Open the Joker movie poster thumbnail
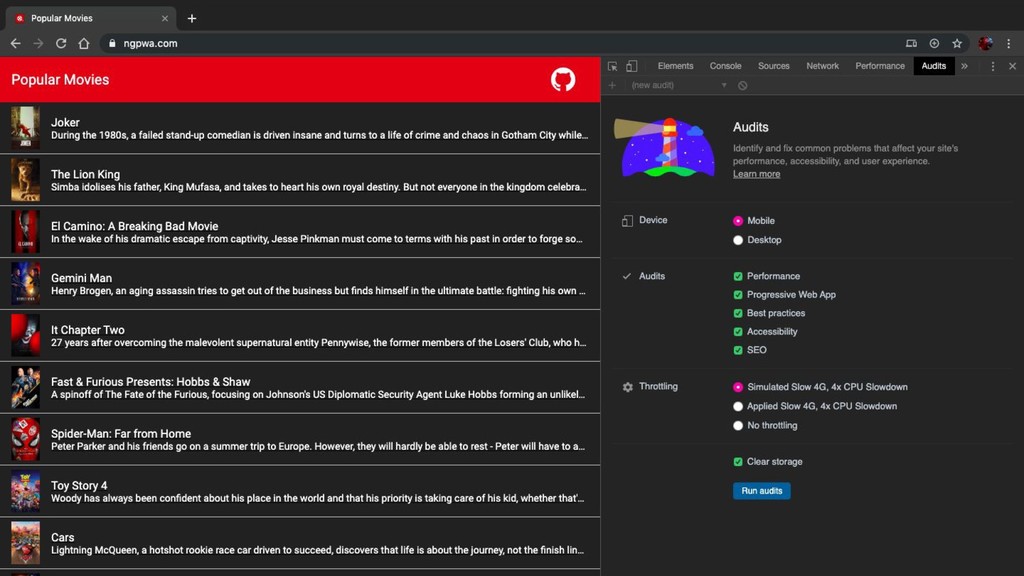Screen dimensions: 1024x576 point(25,128)
